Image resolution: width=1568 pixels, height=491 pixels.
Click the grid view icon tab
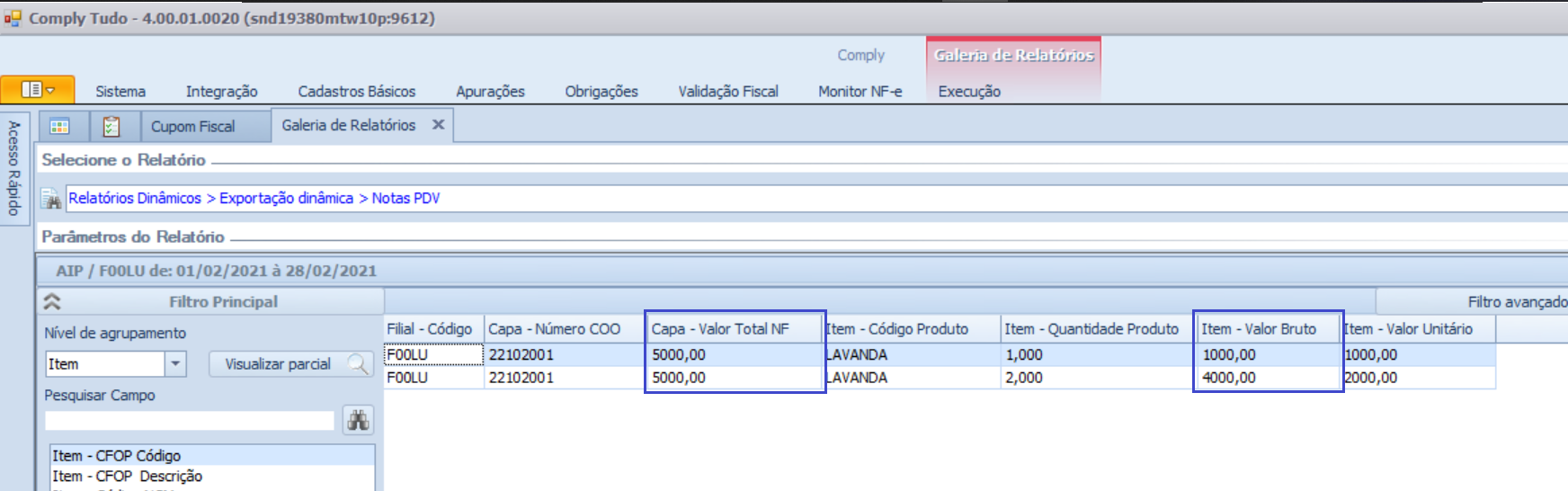60,127
